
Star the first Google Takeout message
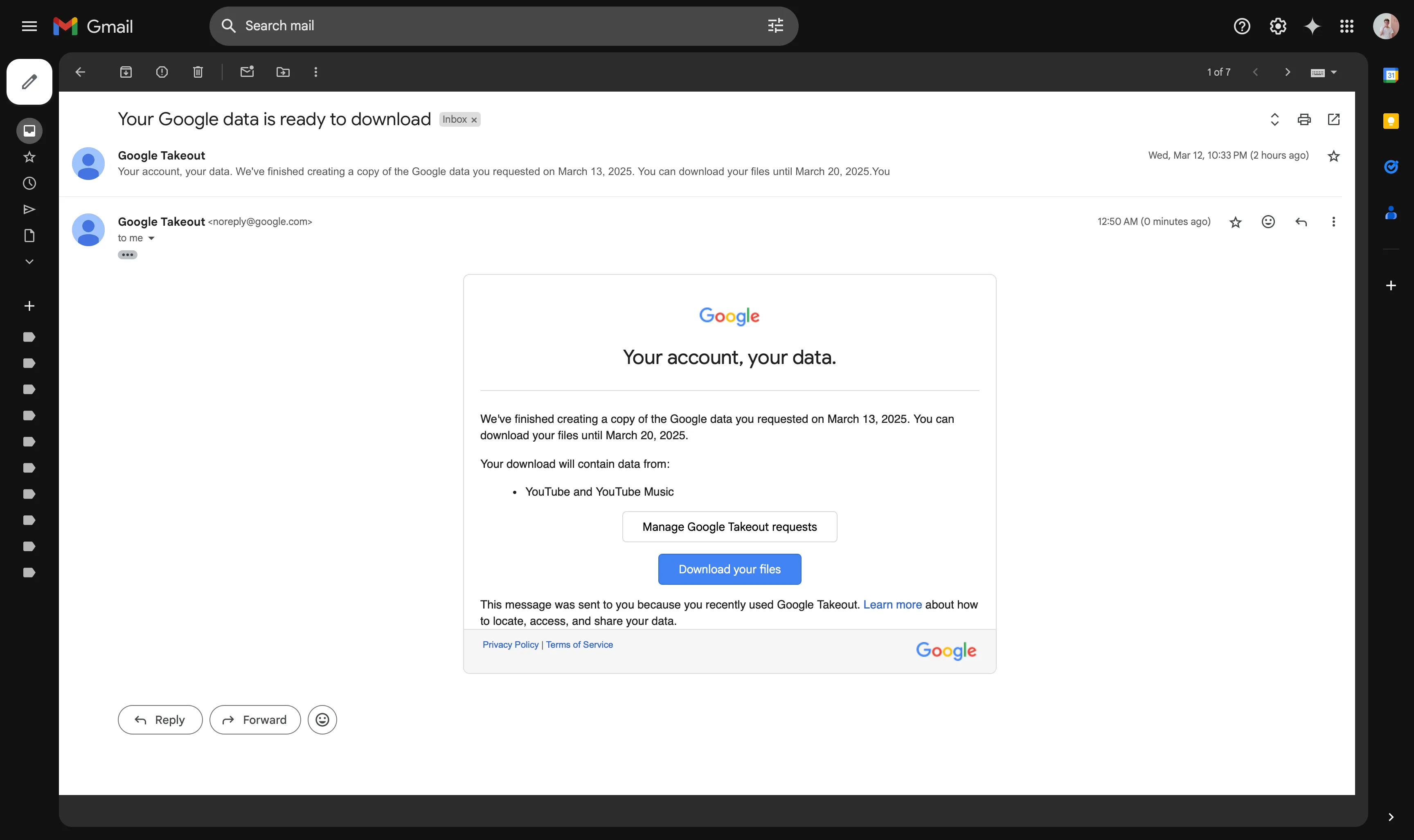(1333, 156)
